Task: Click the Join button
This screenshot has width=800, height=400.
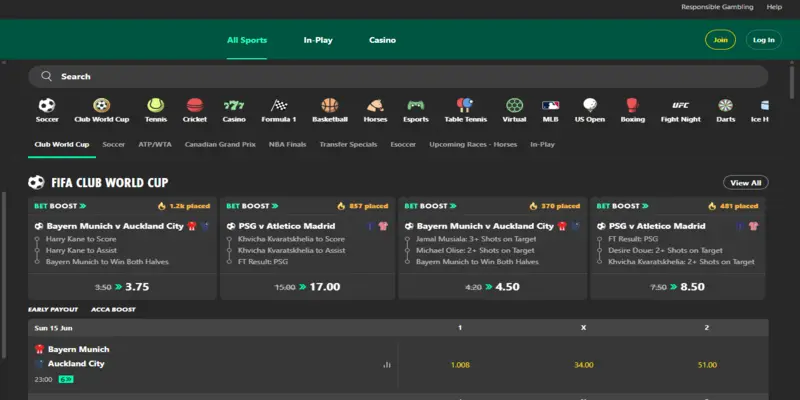Action: point(720,40)
